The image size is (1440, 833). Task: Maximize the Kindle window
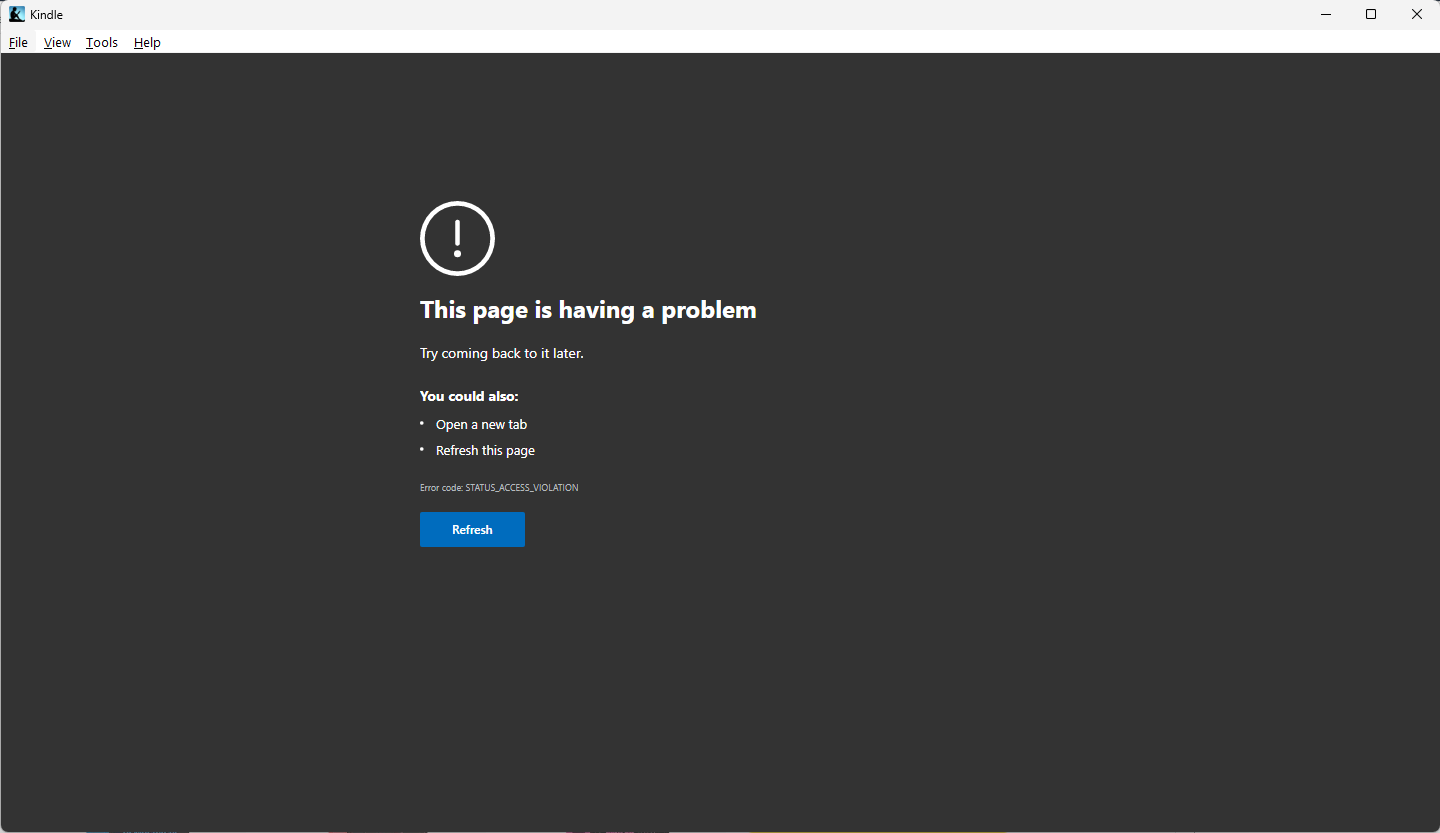(1370, 14)
